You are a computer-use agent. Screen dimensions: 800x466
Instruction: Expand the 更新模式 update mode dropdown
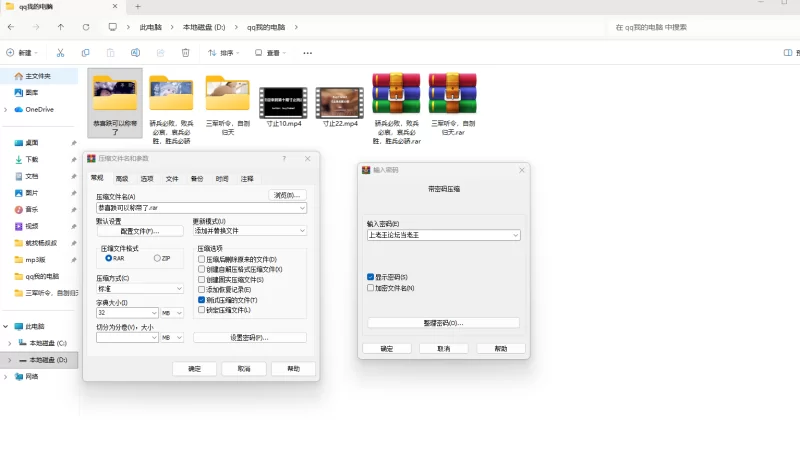pos(249,231)
